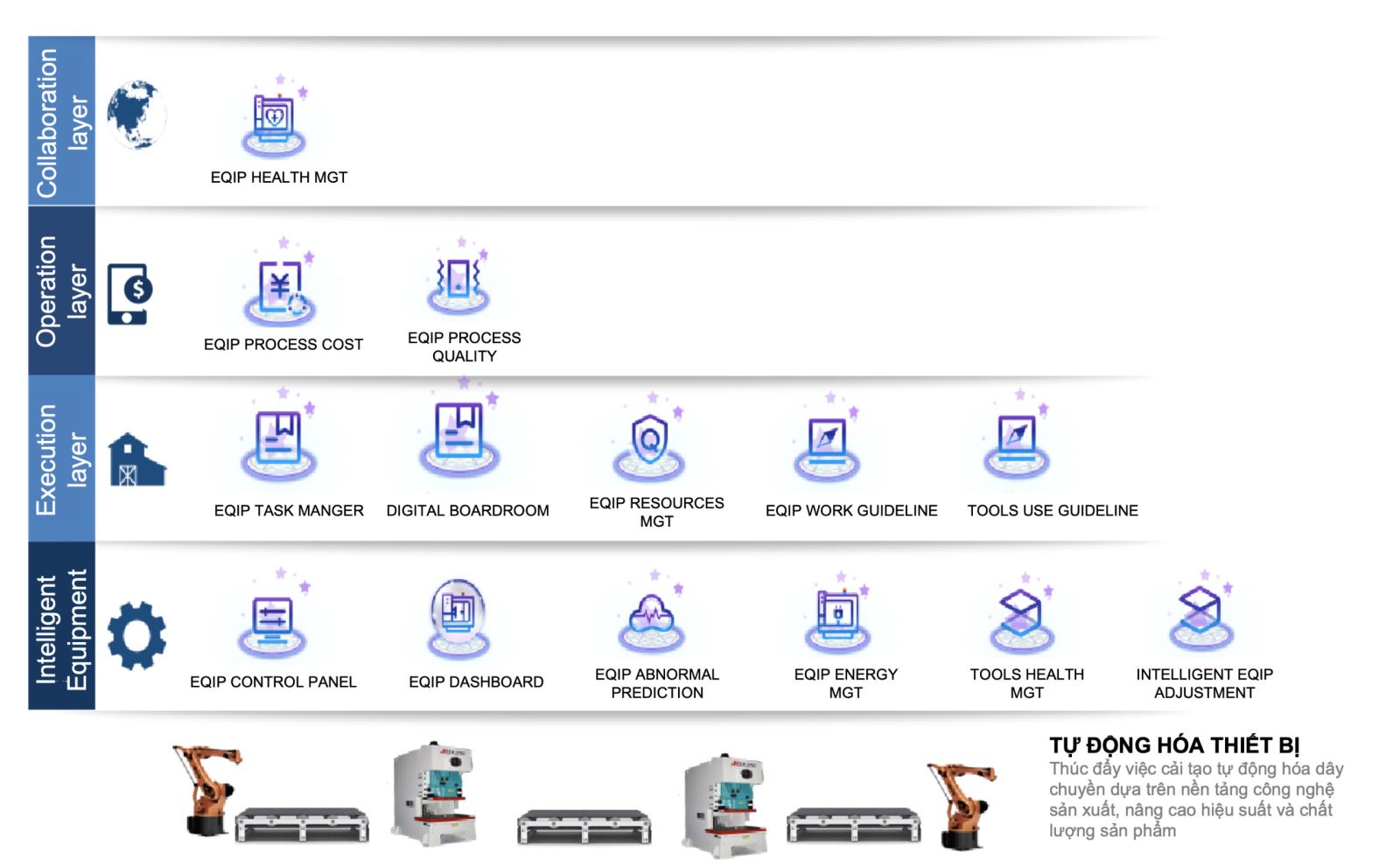Select the EQIP PROCESS QUALITY icon
Viewport: 1400px width, 867px height.
click(459, 282)
